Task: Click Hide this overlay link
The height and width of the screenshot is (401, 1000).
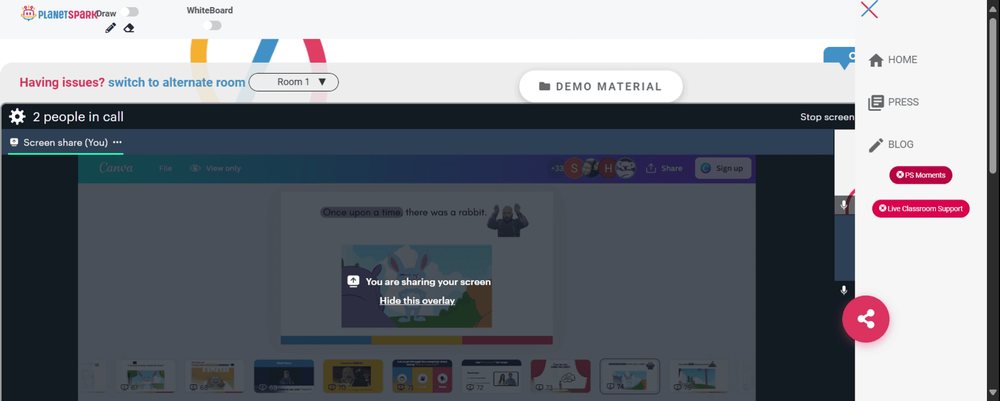Action: coord(417,300)
